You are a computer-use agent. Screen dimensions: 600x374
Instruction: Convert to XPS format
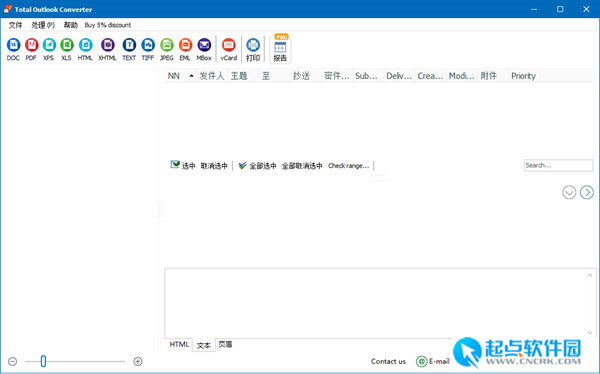[49, 49]
